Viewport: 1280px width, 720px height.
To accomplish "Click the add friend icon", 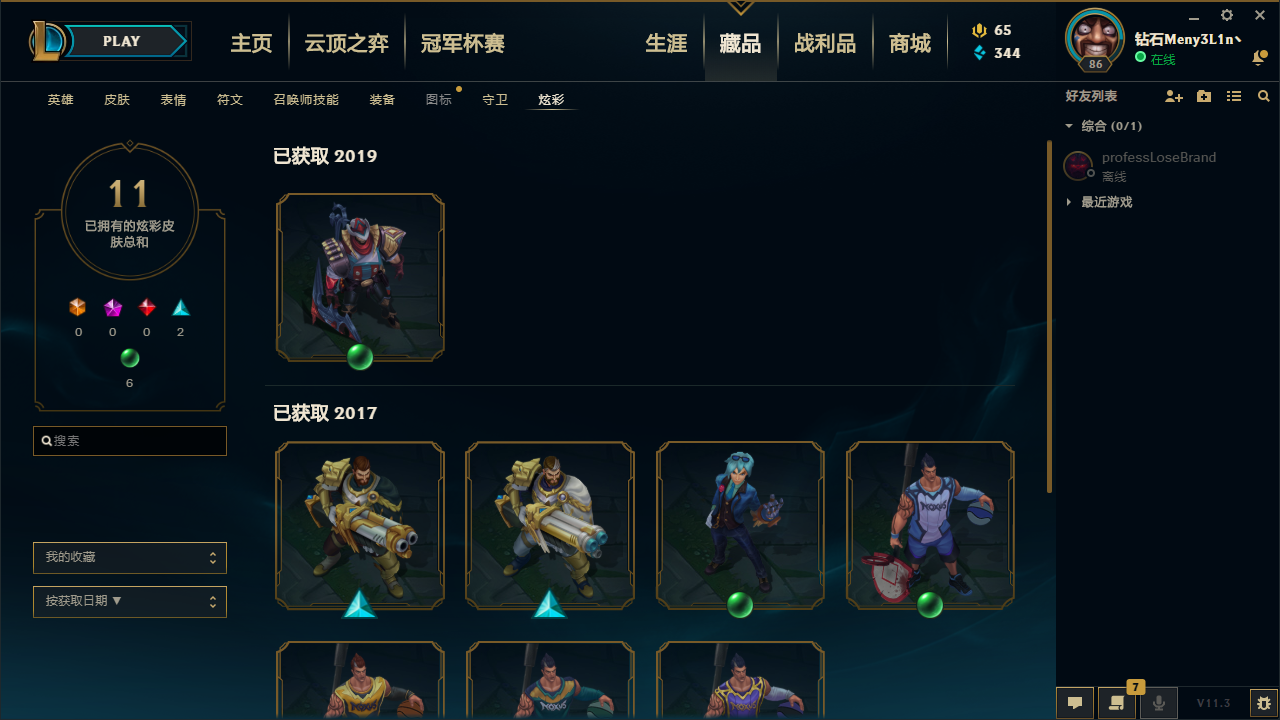I will pos(1174,96).
